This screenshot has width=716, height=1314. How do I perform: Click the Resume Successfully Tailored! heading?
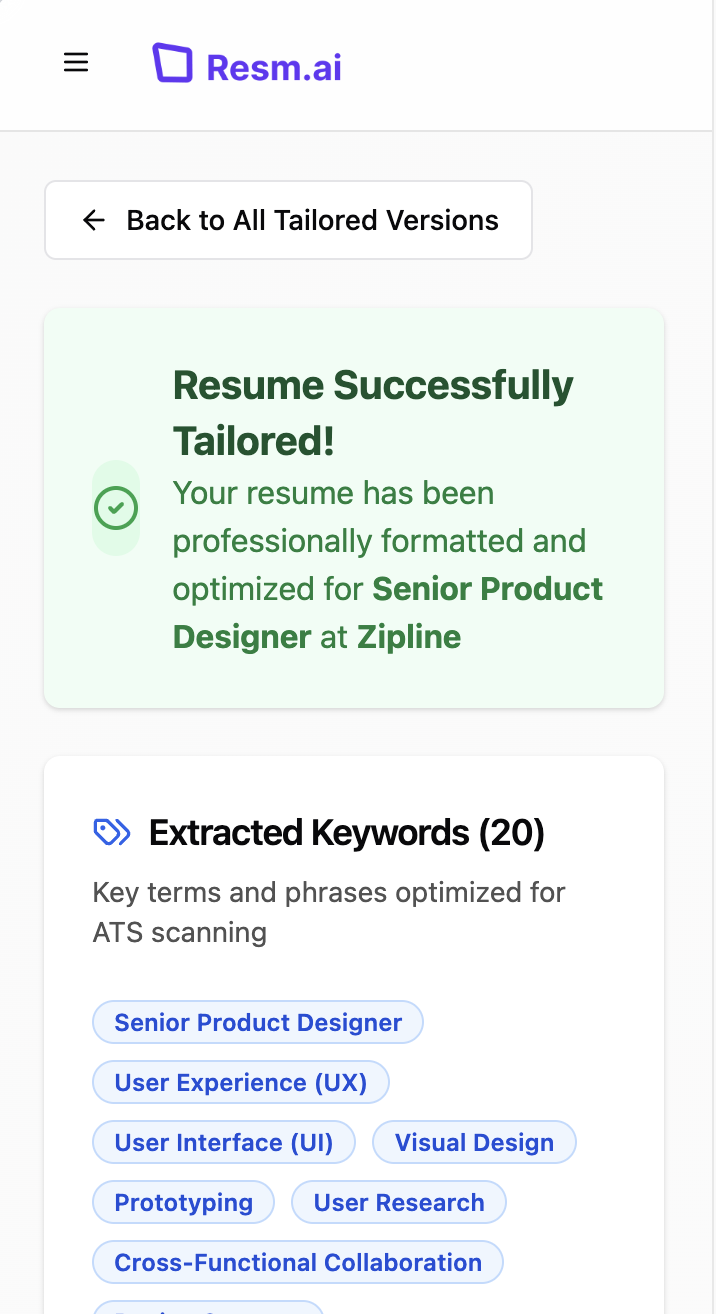pos(372,411)
